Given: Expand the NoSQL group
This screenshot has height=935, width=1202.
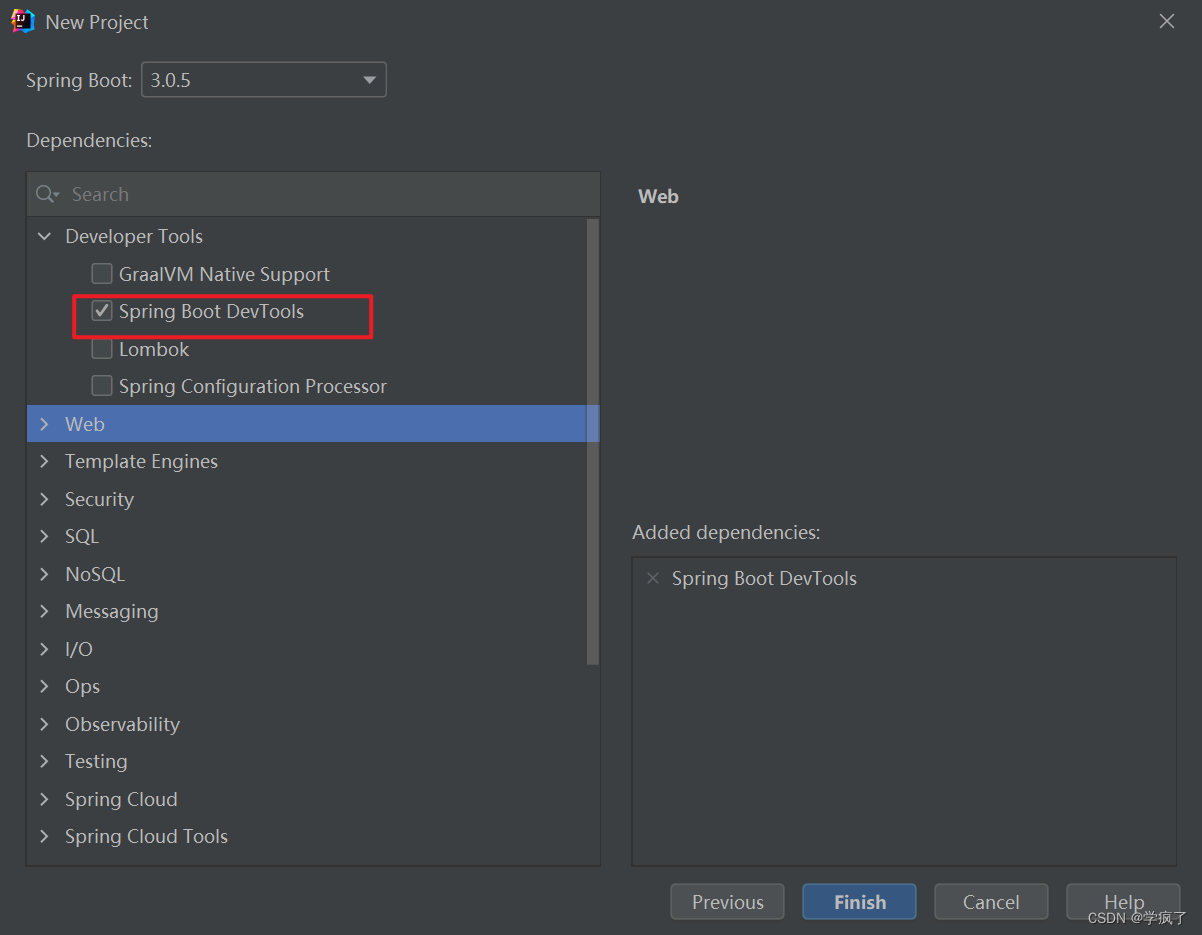Looking at the screenshot, I should 44,574.
